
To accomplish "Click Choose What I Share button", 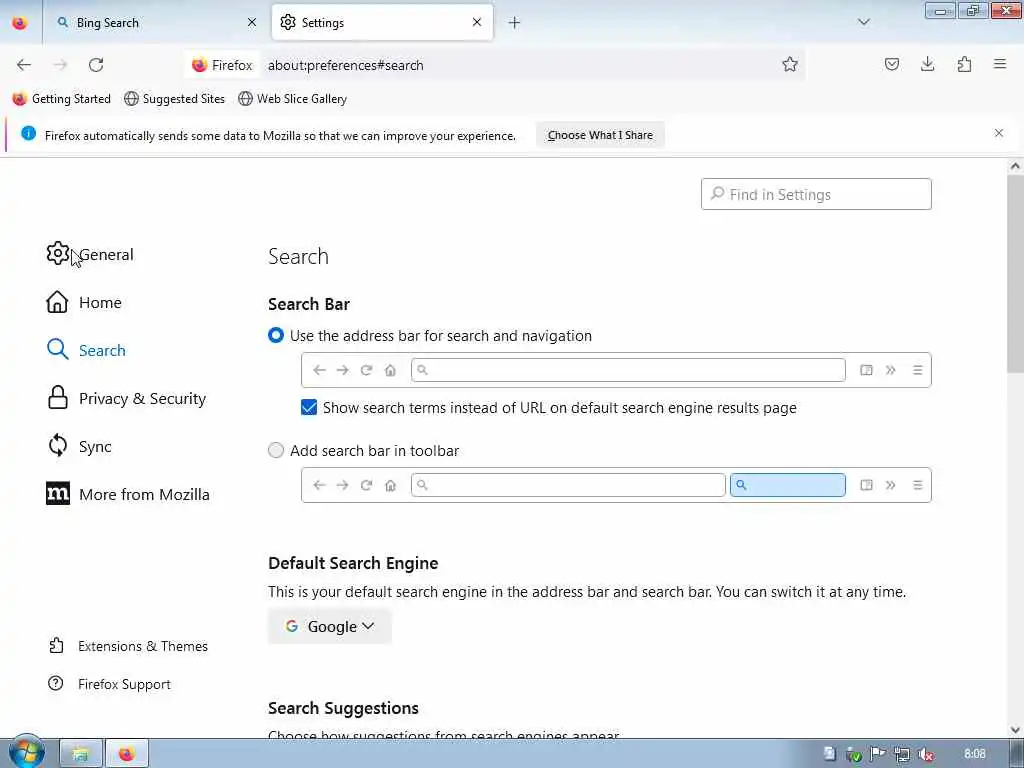I will tap(600, 135).
